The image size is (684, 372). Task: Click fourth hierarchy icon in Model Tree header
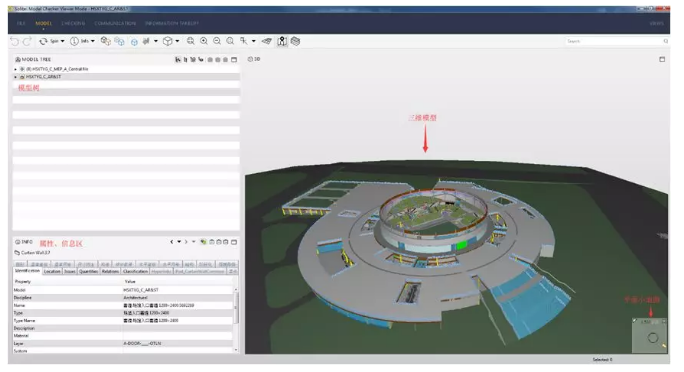pyautogui.click(x=201, y=59)
